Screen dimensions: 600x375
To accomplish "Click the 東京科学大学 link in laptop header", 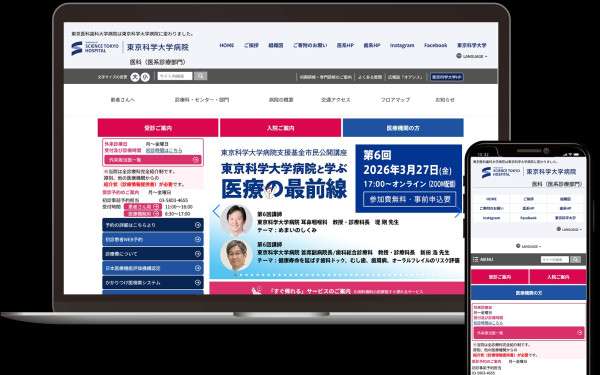I will [x=471, y=45].
